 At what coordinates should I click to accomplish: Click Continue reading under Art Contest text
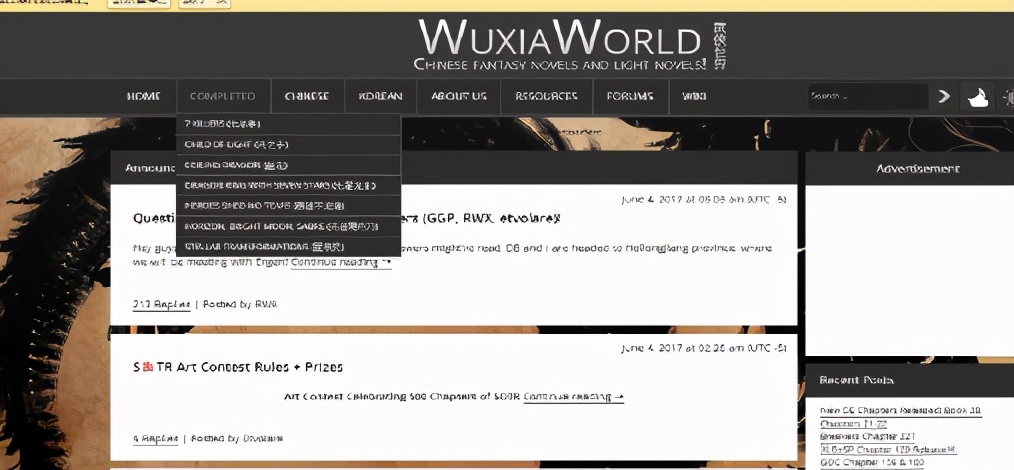[574, 396]
